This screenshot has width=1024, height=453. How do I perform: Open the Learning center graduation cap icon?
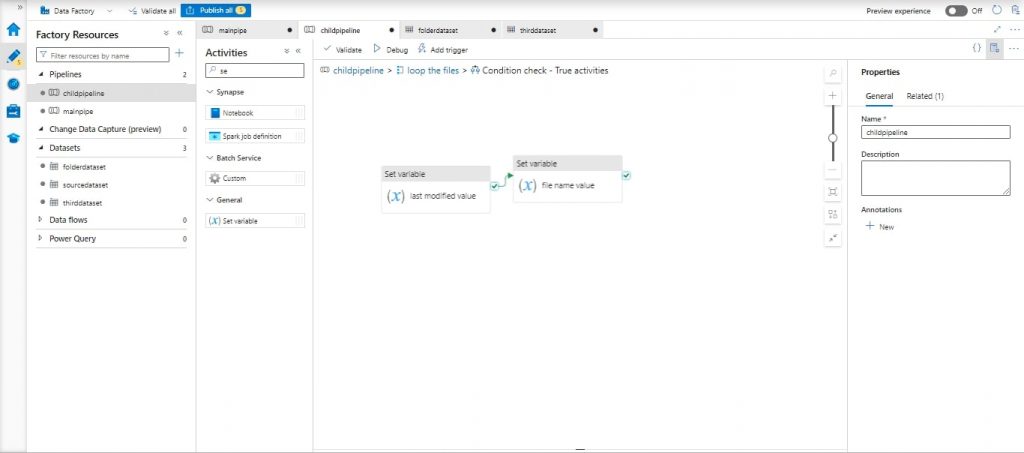pos(13,138)
